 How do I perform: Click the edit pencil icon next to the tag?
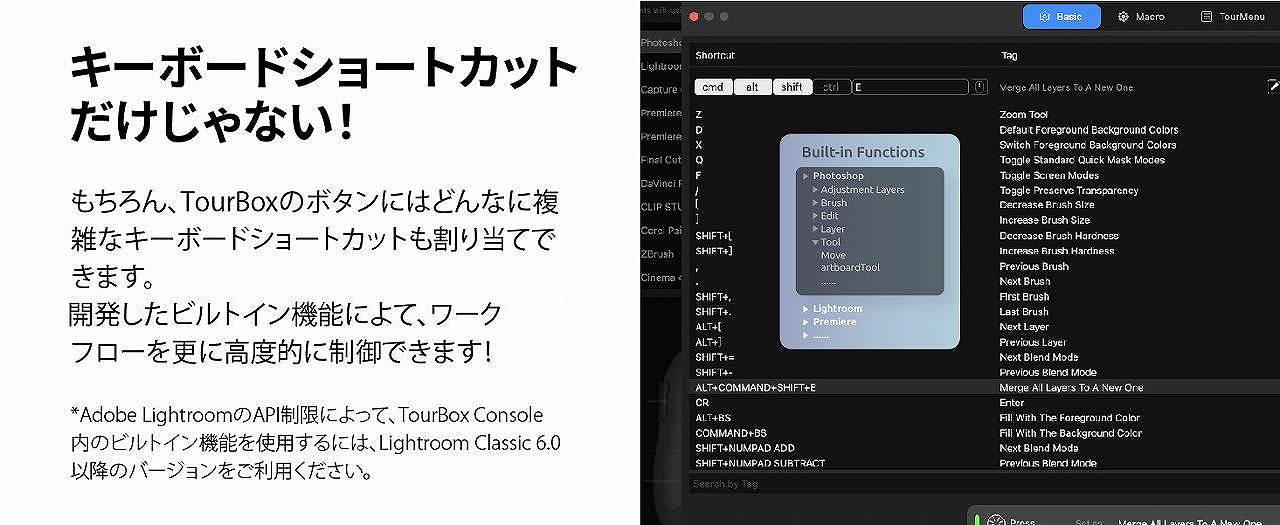click(1272, 87)
